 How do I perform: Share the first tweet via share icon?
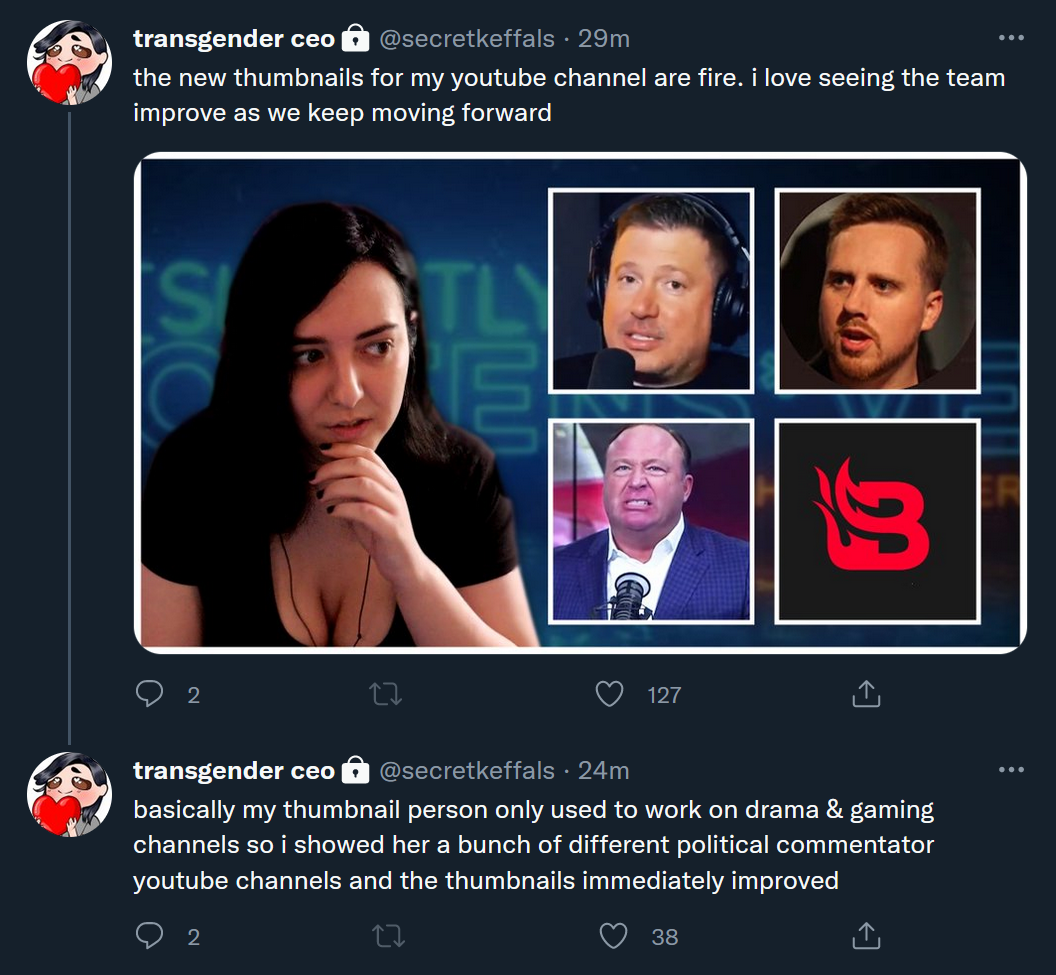click(x=866, y=694)
